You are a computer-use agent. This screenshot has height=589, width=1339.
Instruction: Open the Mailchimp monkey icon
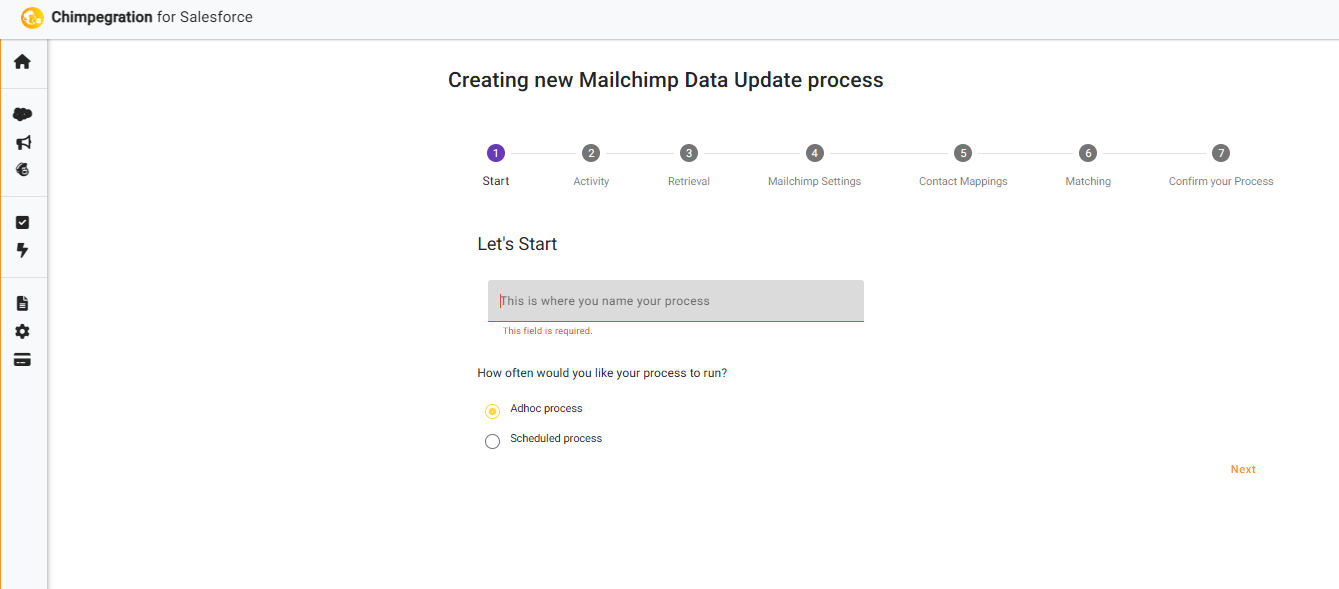[x=22, y=170]
